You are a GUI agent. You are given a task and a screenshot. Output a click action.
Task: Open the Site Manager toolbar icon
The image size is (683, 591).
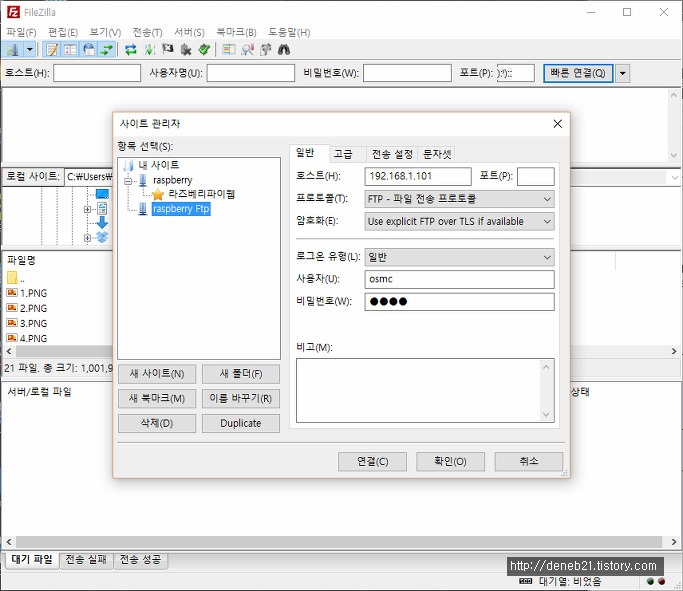pyautogui.click(x=13, y=50)
